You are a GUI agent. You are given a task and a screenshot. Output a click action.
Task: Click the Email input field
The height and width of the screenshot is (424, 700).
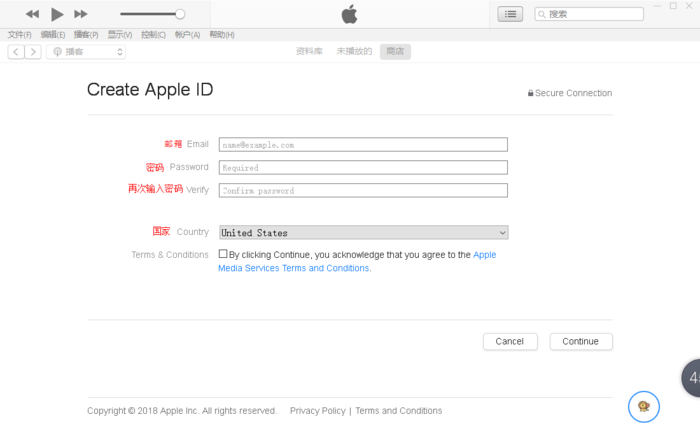[x=363, y=145]
